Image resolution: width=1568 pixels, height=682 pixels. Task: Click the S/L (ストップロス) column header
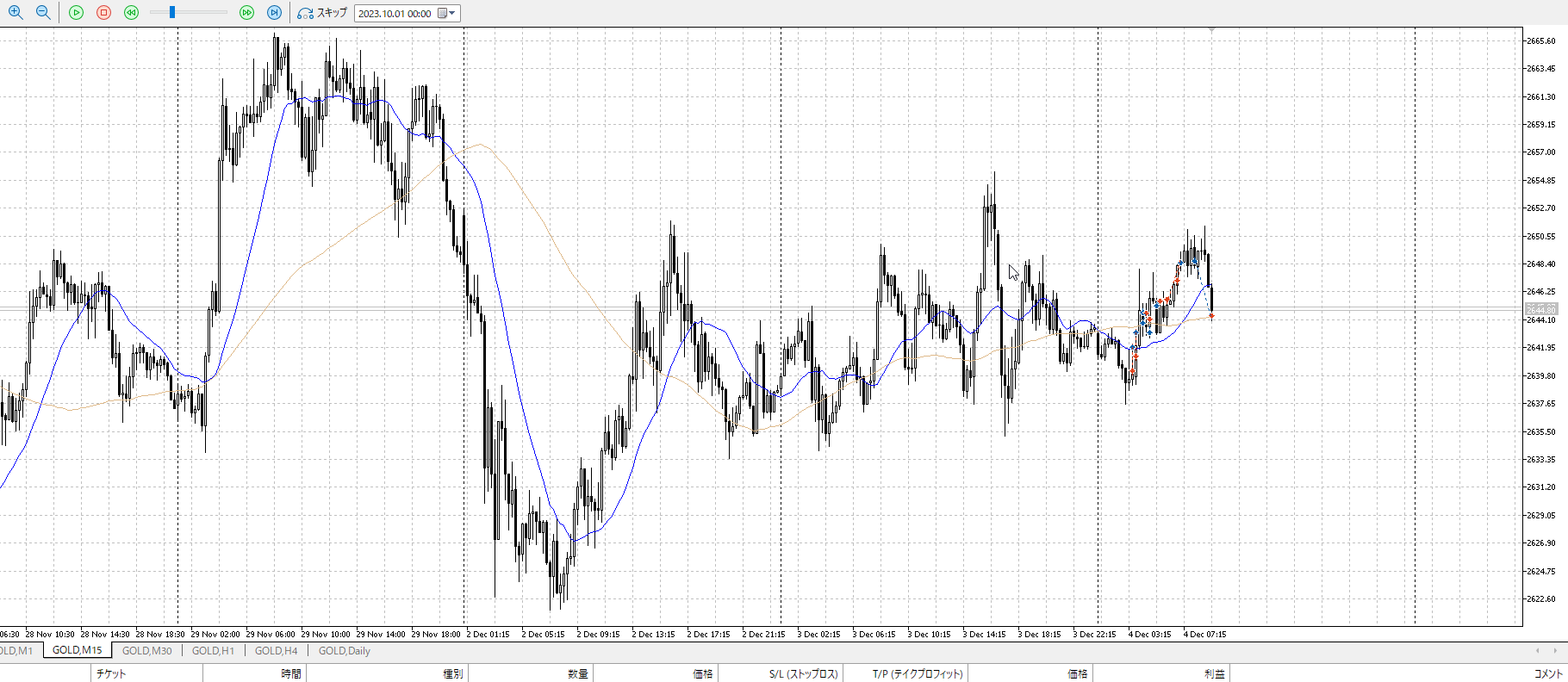803,673
